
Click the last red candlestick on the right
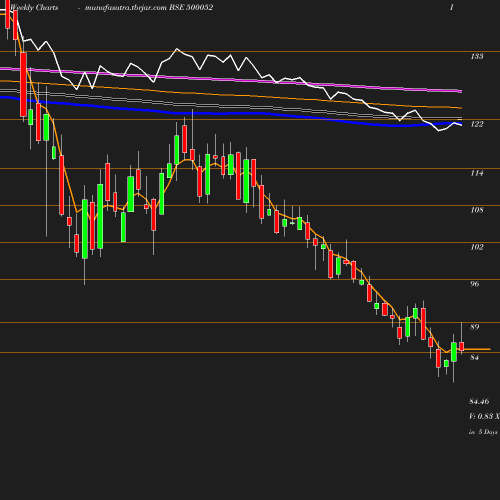(x=462, y=346)
